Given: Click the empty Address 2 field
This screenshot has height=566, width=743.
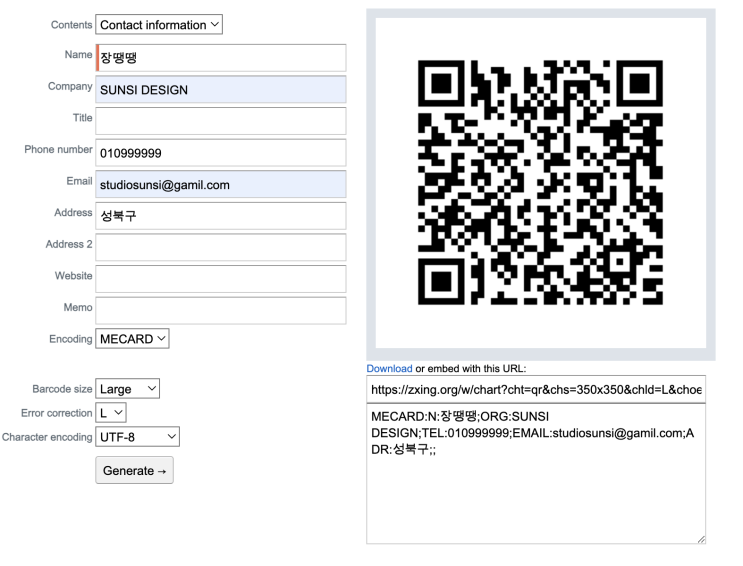Looking at the screenshot, I should click(221, 247).
